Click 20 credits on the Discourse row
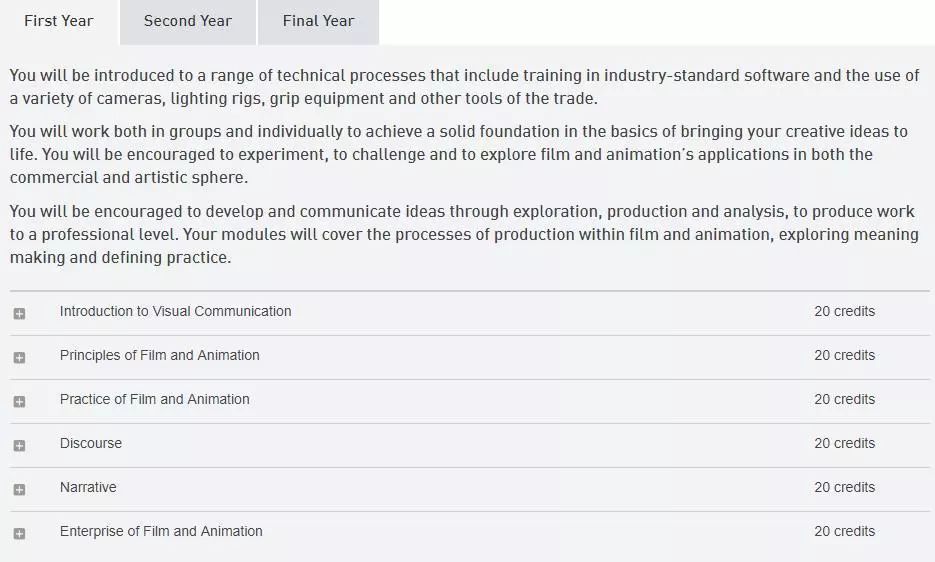Image resolution: width=935 pixels, height=562 pixels. pyautogui.click(x=844, y=443)
